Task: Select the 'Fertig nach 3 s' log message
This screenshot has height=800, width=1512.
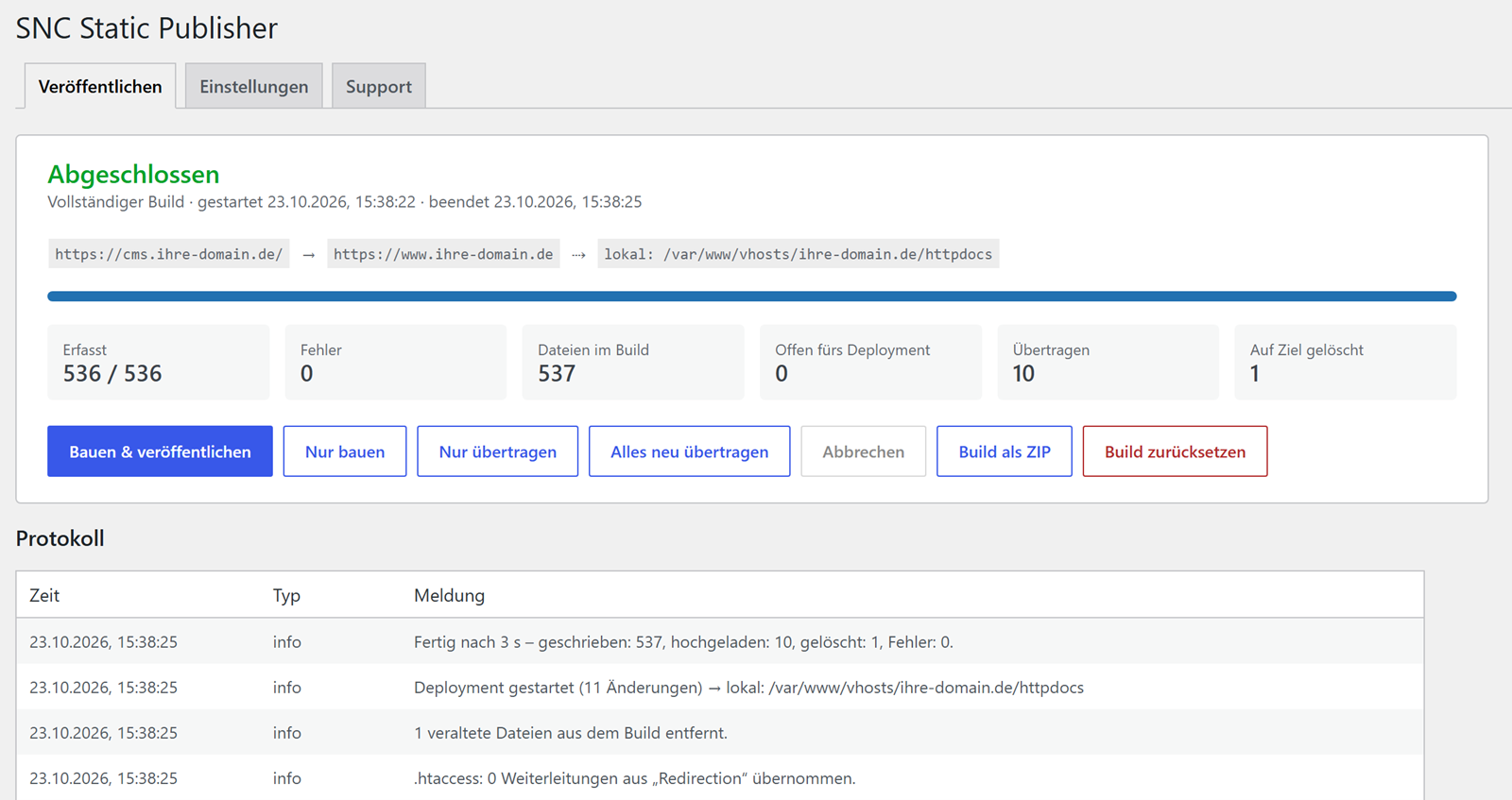Action: [683, 642]
